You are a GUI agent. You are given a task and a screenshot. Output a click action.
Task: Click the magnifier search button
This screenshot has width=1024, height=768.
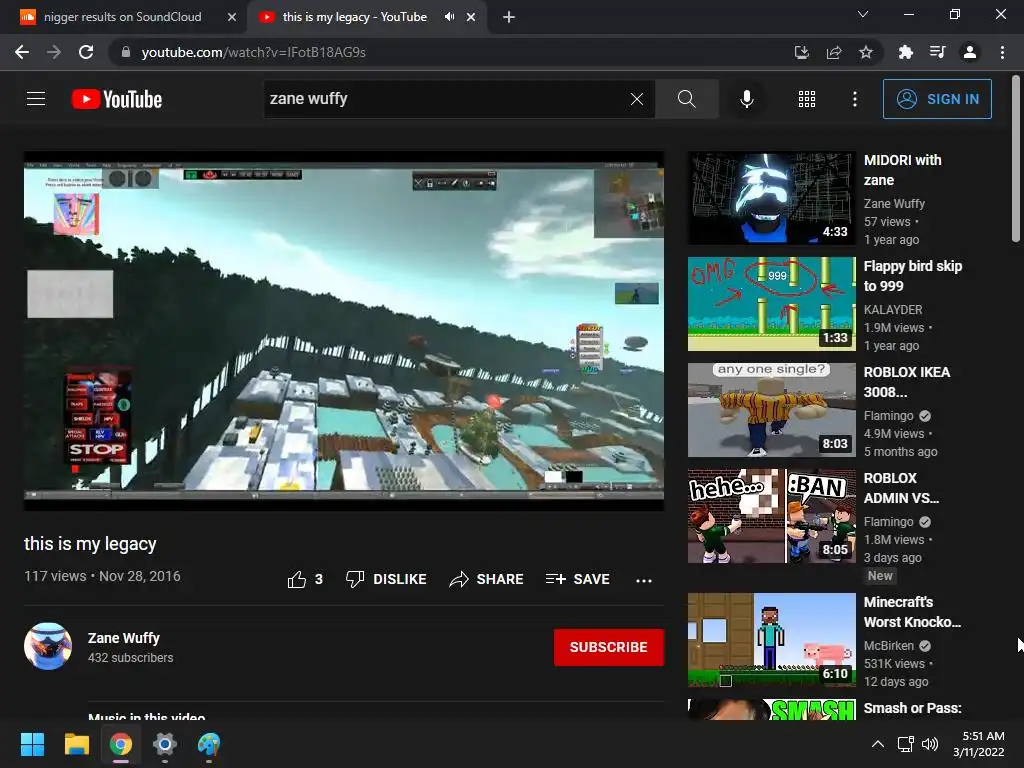coord(686,99)
